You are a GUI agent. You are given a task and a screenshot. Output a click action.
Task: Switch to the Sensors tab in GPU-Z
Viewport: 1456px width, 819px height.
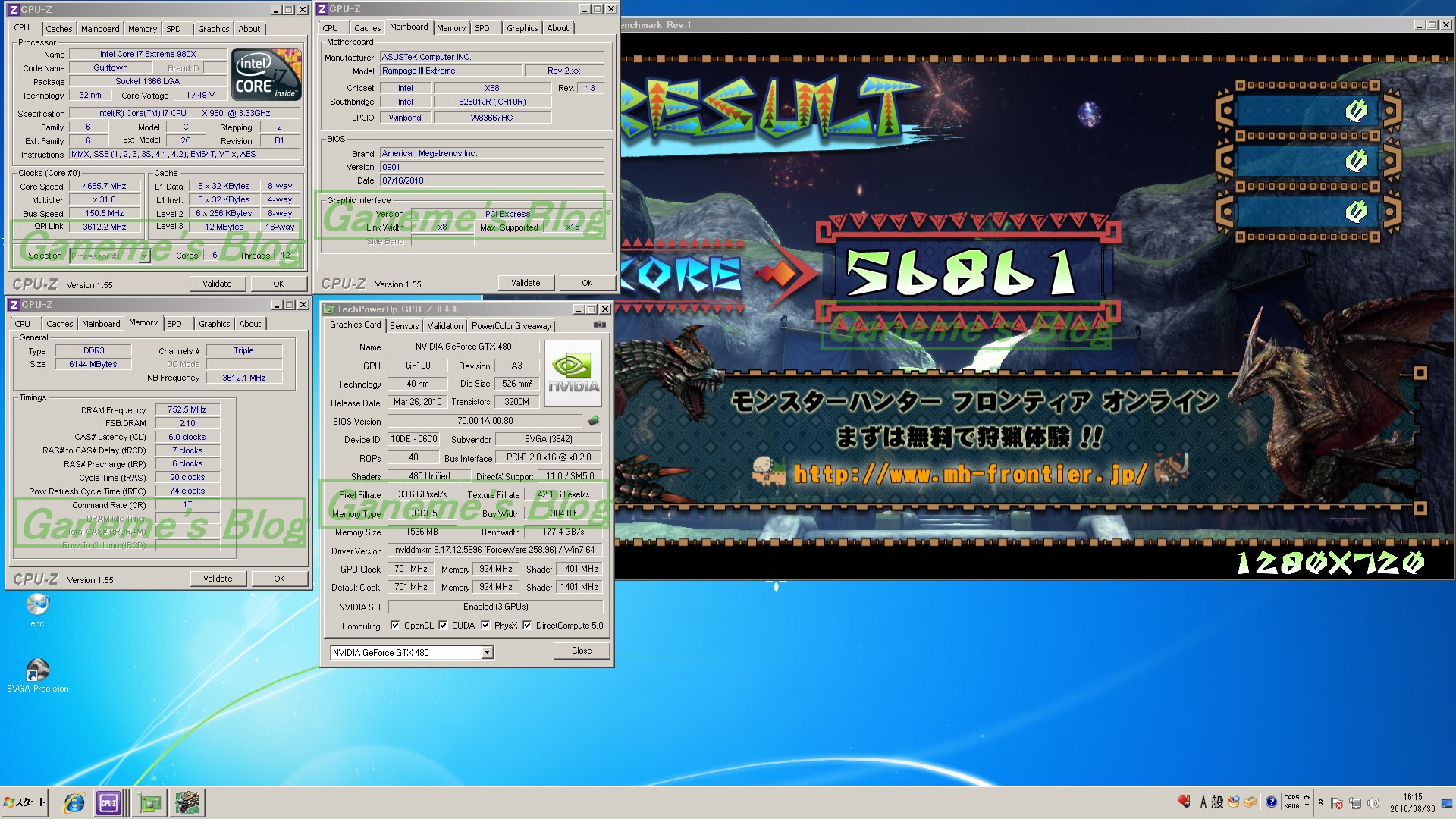404,325
